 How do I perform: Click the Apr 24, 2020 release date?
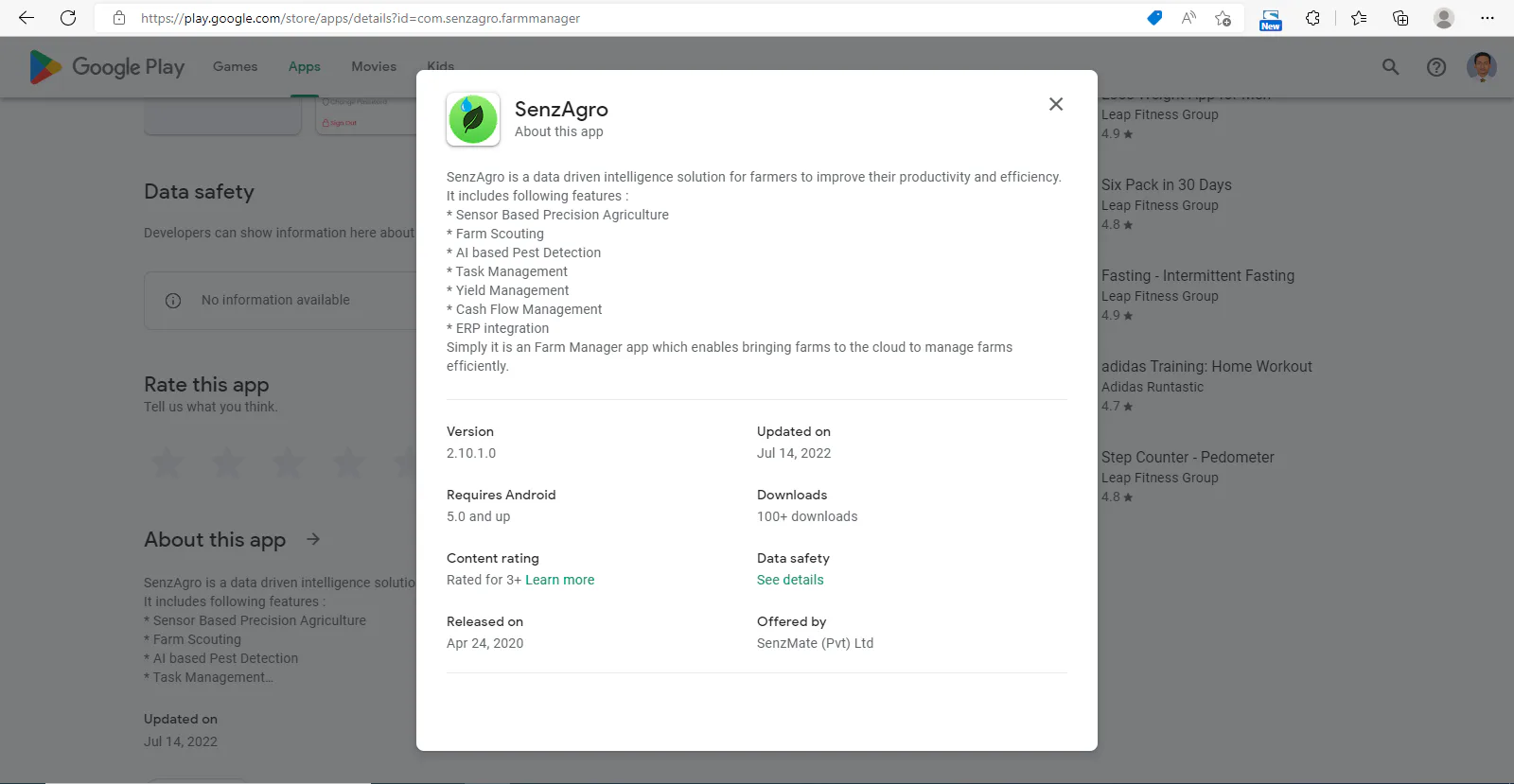485,643
